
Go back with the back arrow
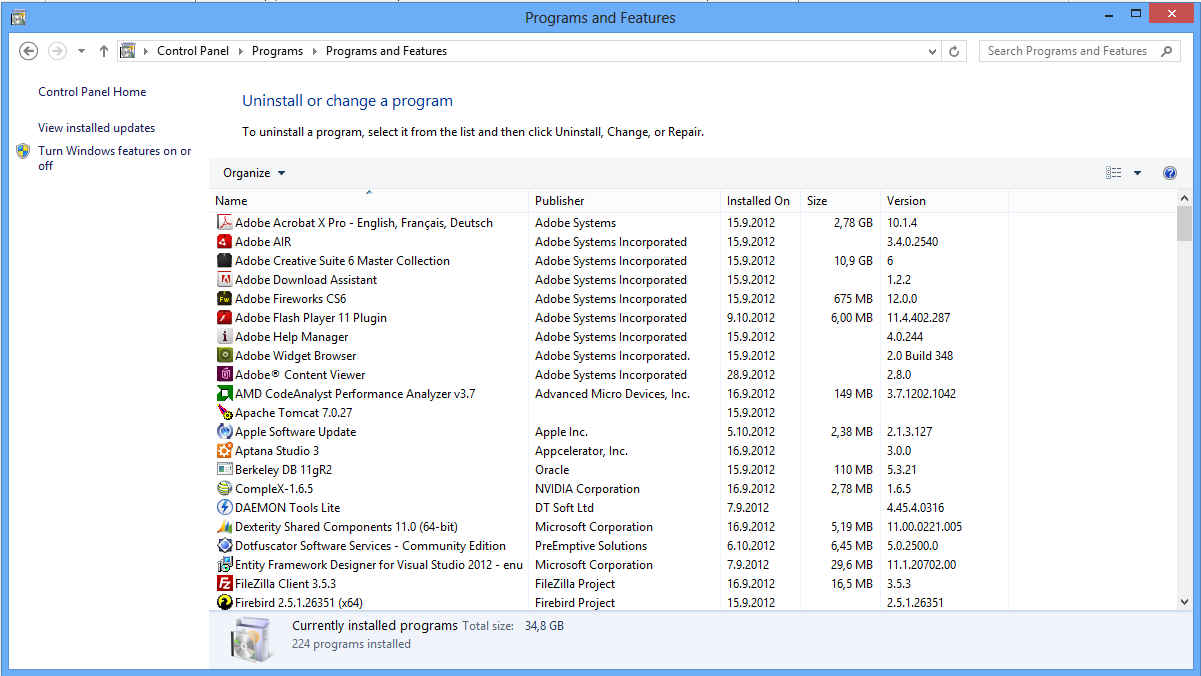point(28,51)
